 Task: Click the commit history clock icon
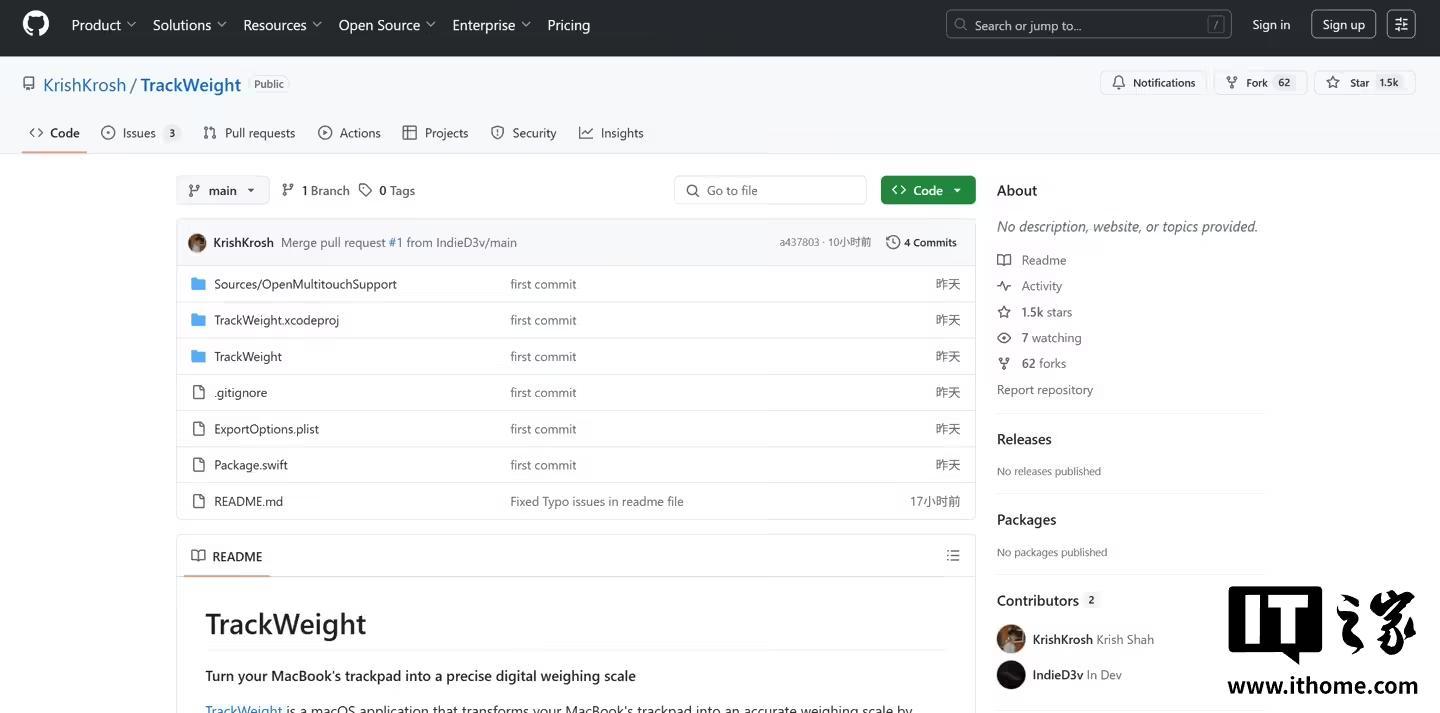click(x=893, y=242)
